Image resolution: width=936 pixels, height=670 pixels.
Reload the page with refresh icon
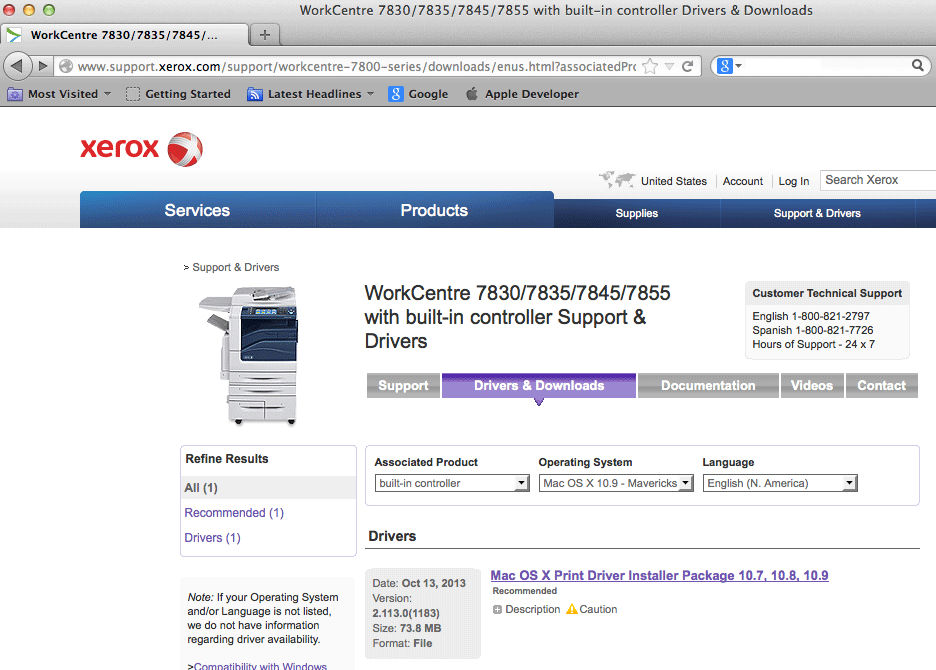[x=688, y=66]
